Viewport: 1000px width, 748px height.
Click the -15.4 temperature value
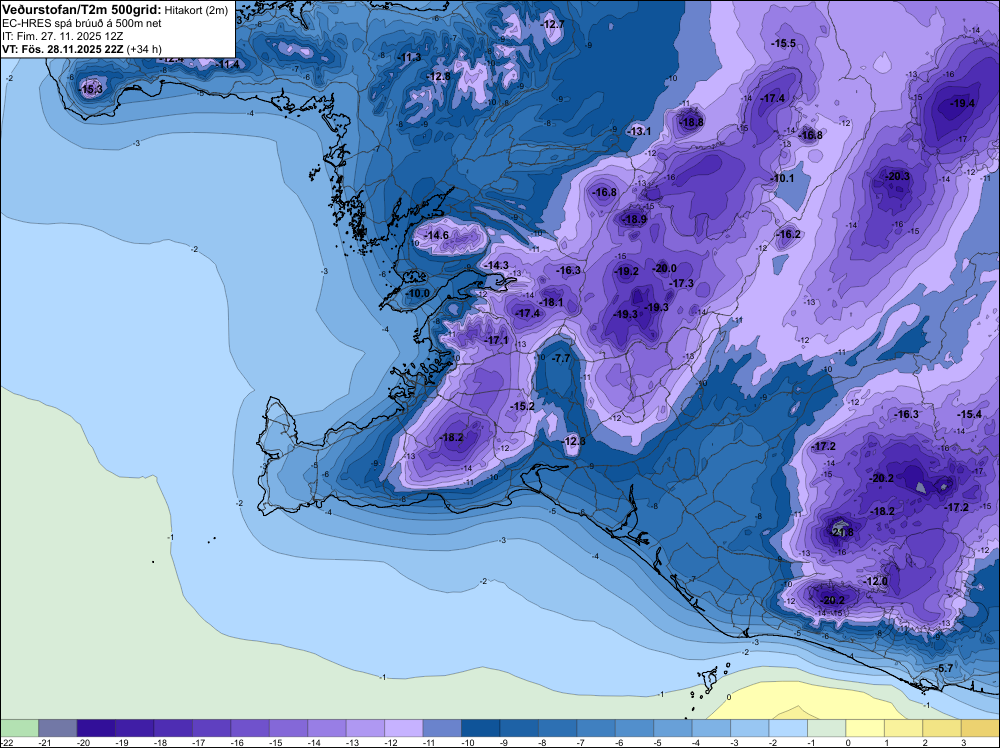(970, 414)
